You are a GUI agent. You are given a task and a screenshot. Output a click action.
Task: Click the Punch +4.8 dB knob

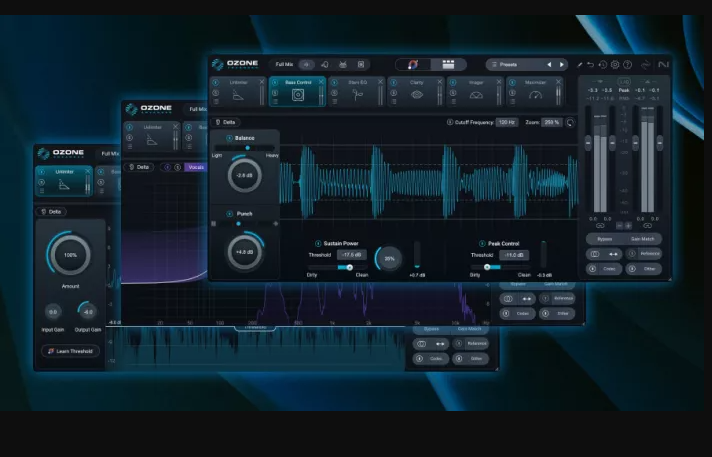pyautogui.click(x=245, y=252)
